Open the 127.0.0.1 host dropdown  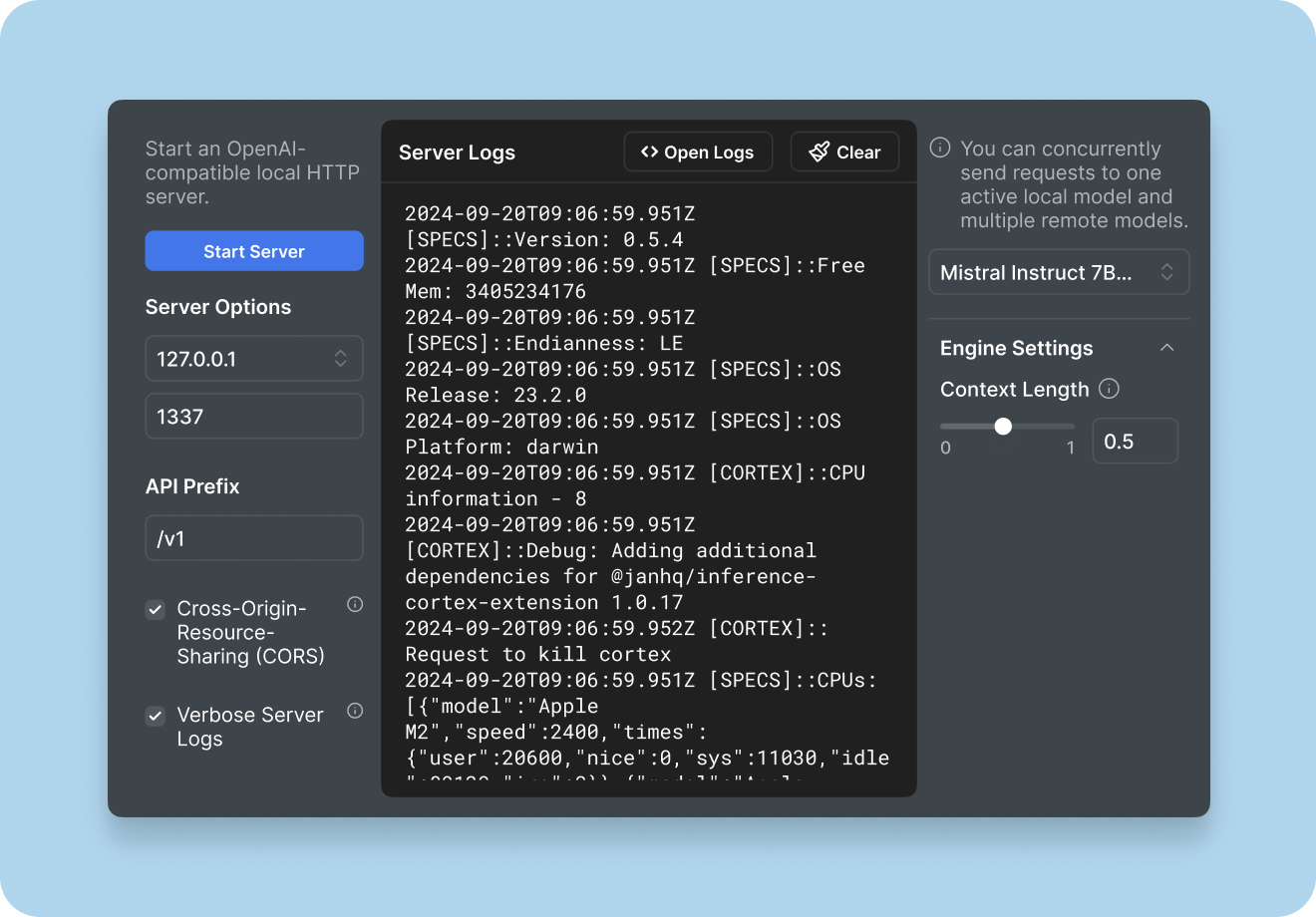point(254,359)
